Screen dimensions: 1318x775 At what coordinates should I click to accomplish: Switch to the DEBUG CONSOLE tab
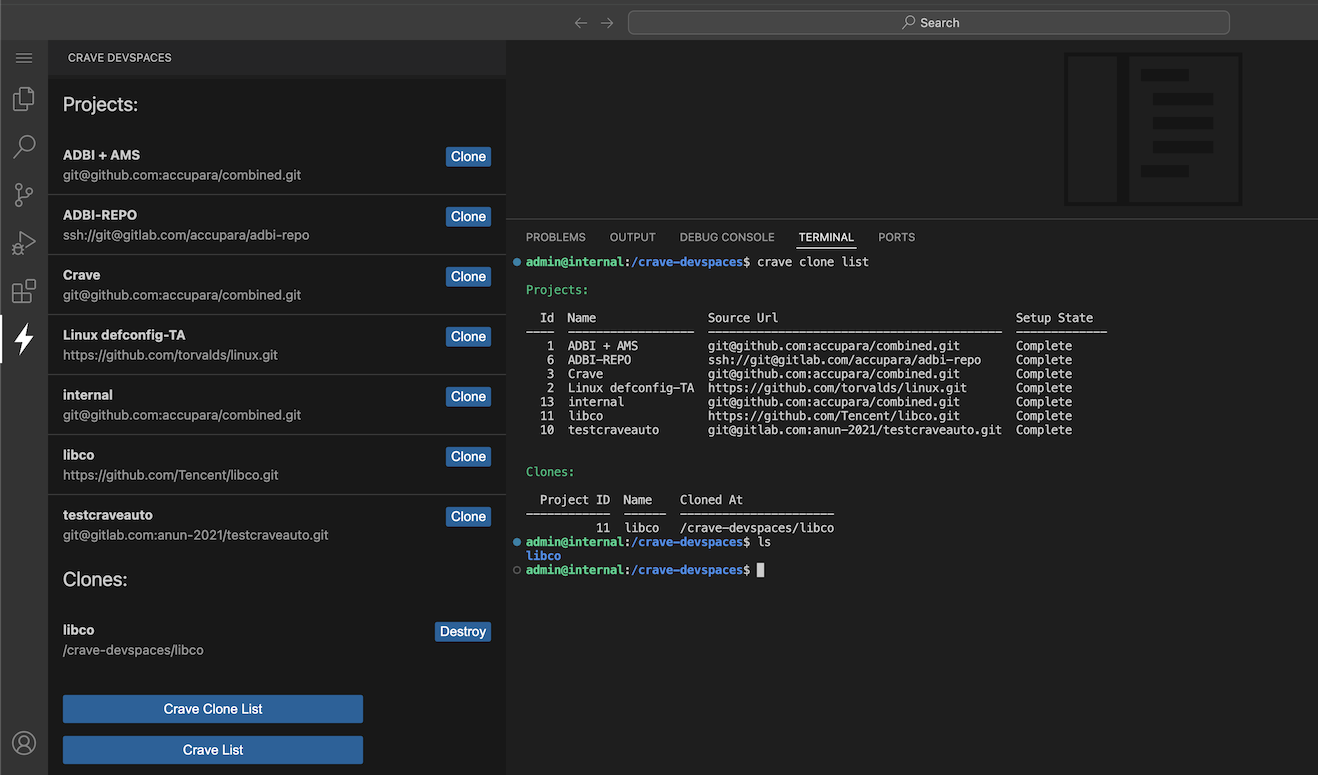[x=727, y=237]
